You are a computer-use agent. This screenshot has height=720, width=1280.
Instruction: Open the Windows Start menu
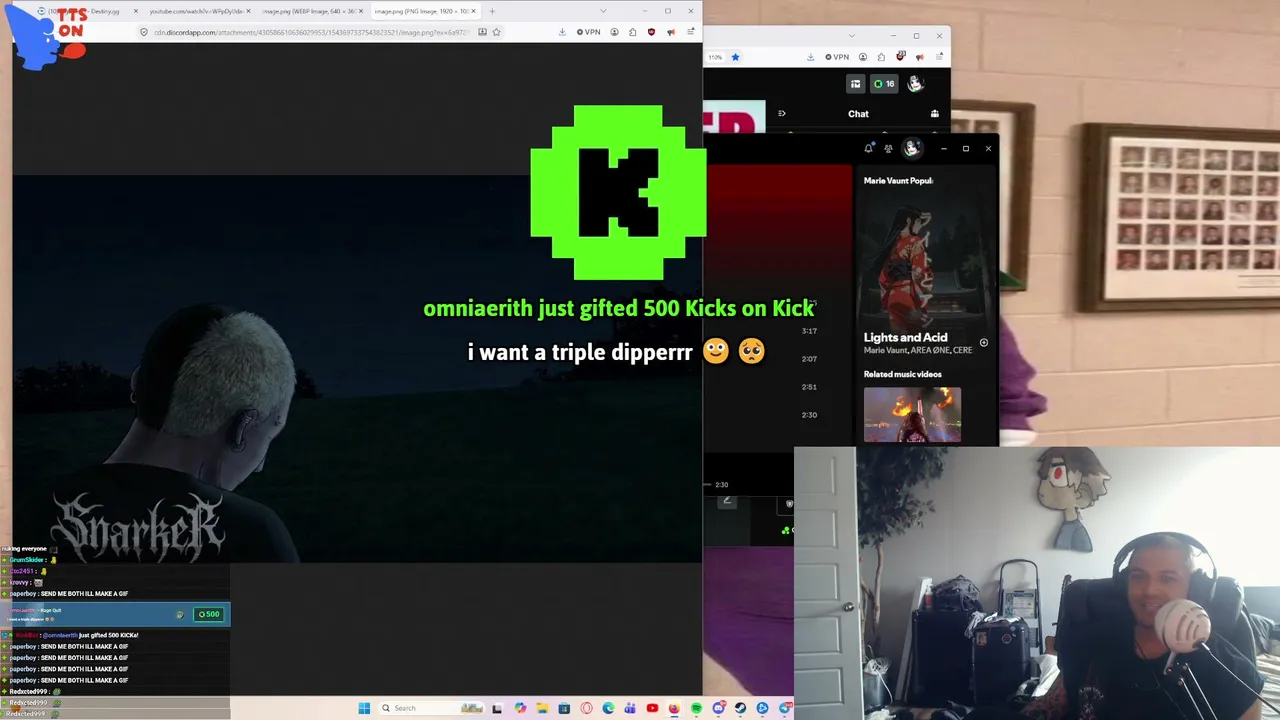point(364,708)
